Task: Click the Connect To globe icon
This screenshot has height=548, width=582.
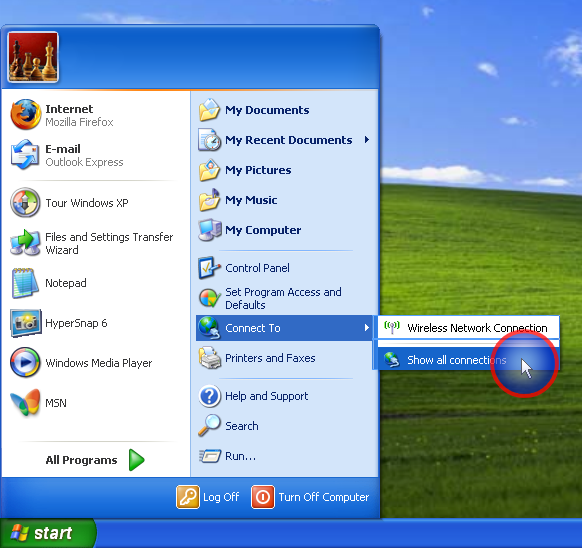Action: tap(209, 328)
